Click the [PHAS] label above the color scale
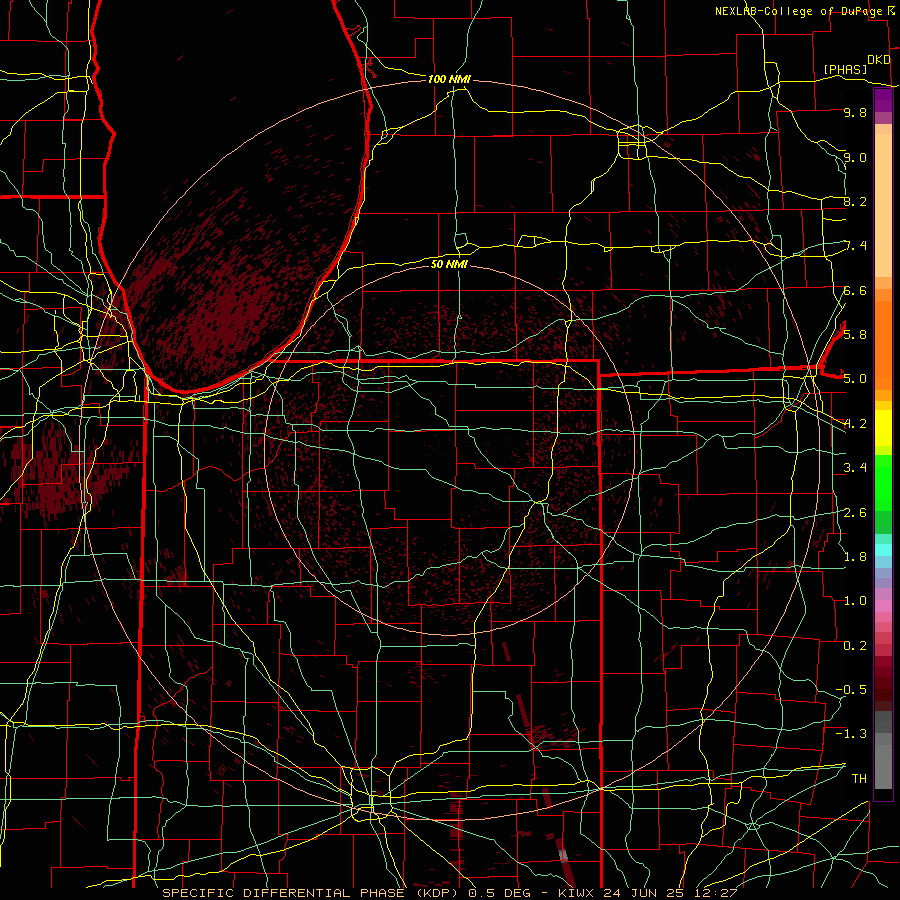This screenshot has width=900, height=900. [845, 69]
